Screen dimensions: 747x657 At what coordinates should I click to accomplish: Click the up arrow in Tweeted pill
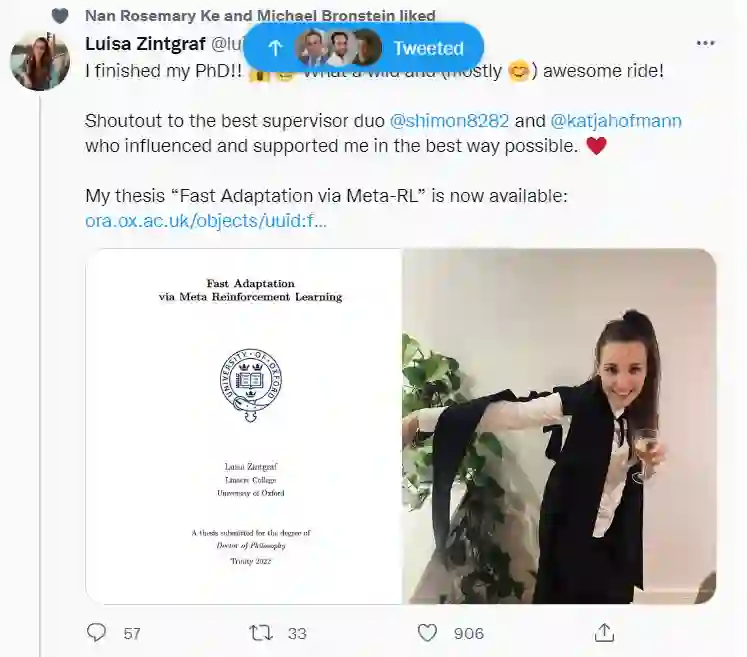275,48
